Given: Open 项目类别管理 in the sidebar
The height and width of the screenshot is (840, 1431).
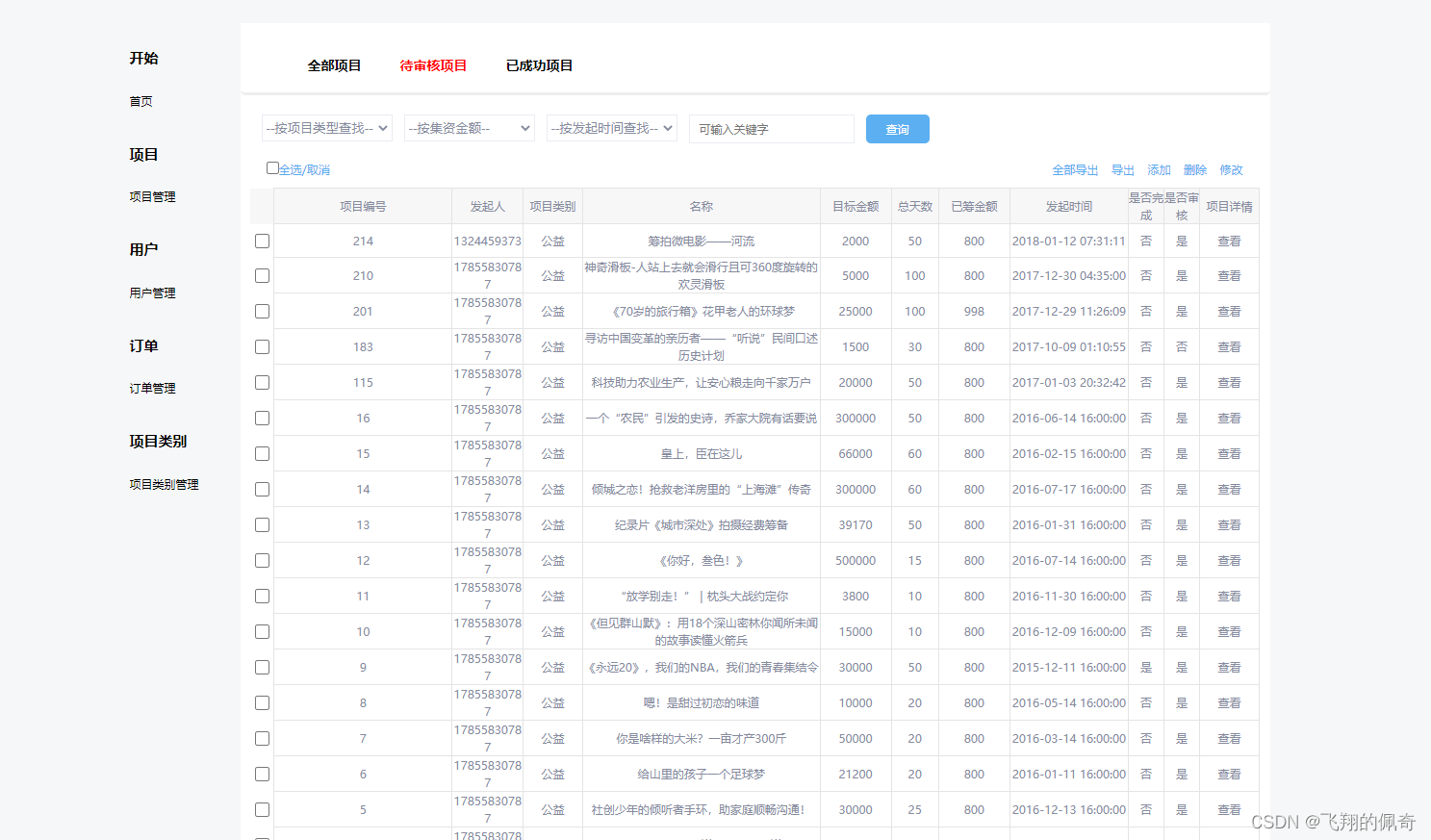Looking at the screenshot, I should pyautogui.click(x=164, y=484).
